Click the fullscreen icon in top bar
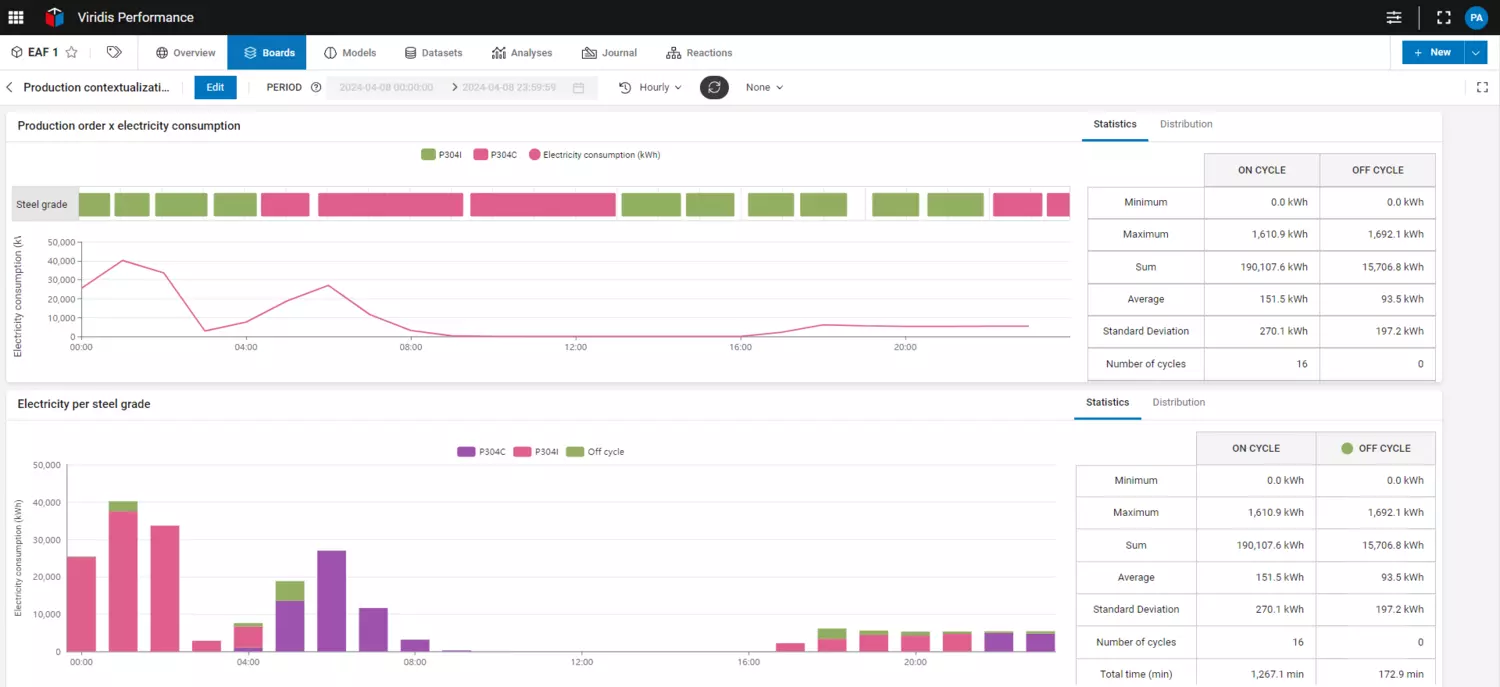The height and width of the screenshot is (687, 1500). 1443,17
